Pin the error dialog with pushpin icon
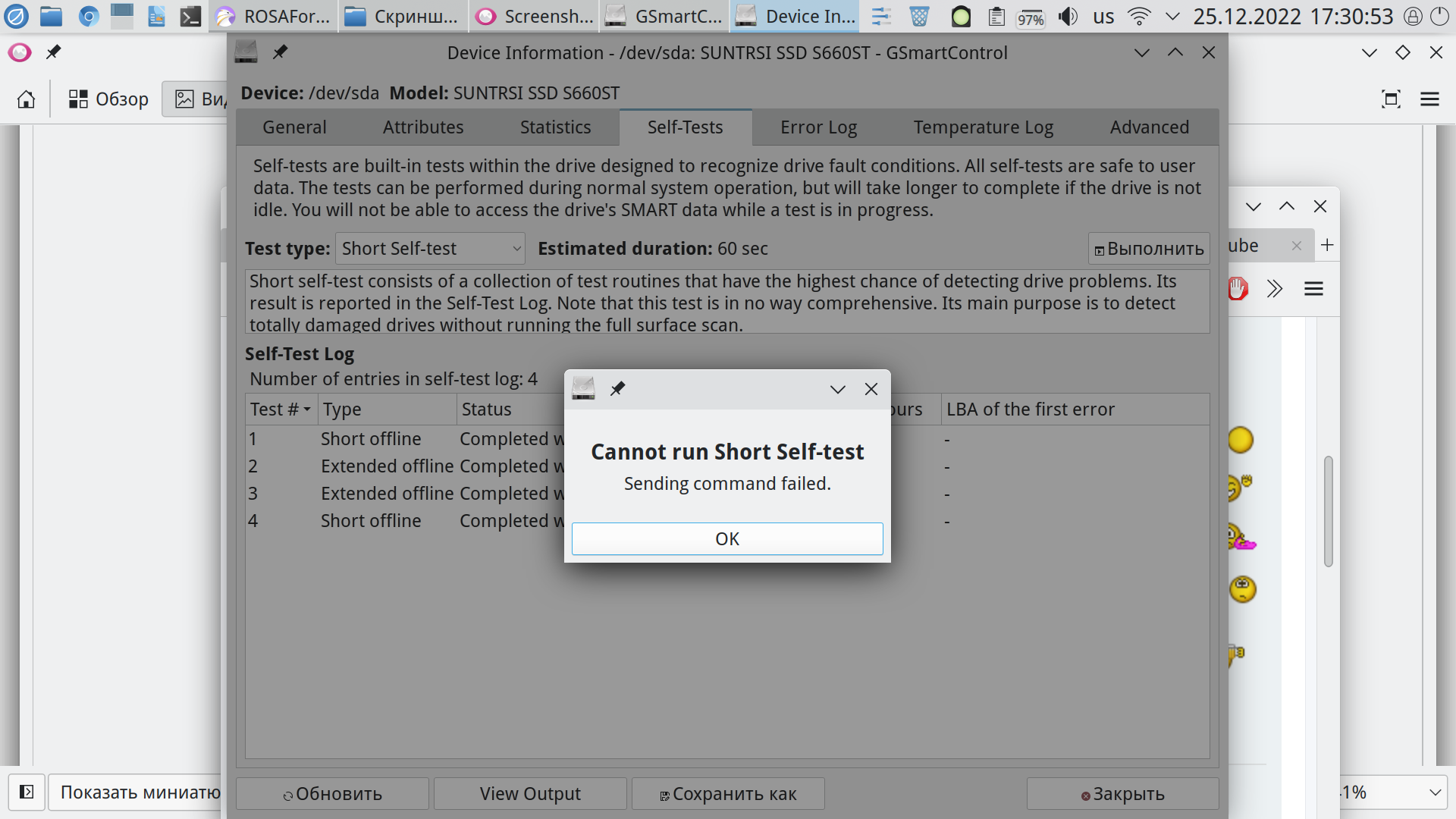This screenshot has width=1456, height=819. 617,389
